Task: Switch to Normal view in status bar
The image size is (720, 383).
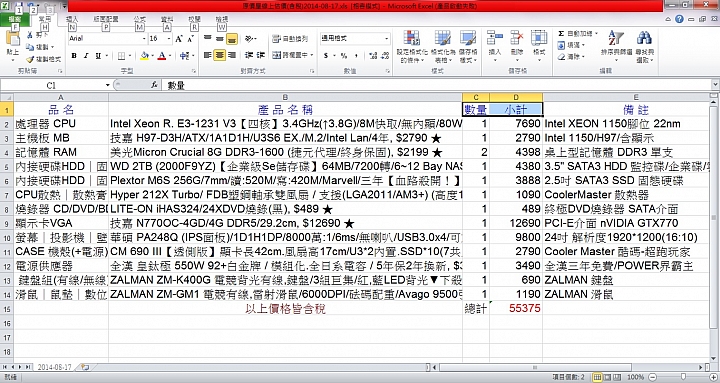Action: (597, 377)
